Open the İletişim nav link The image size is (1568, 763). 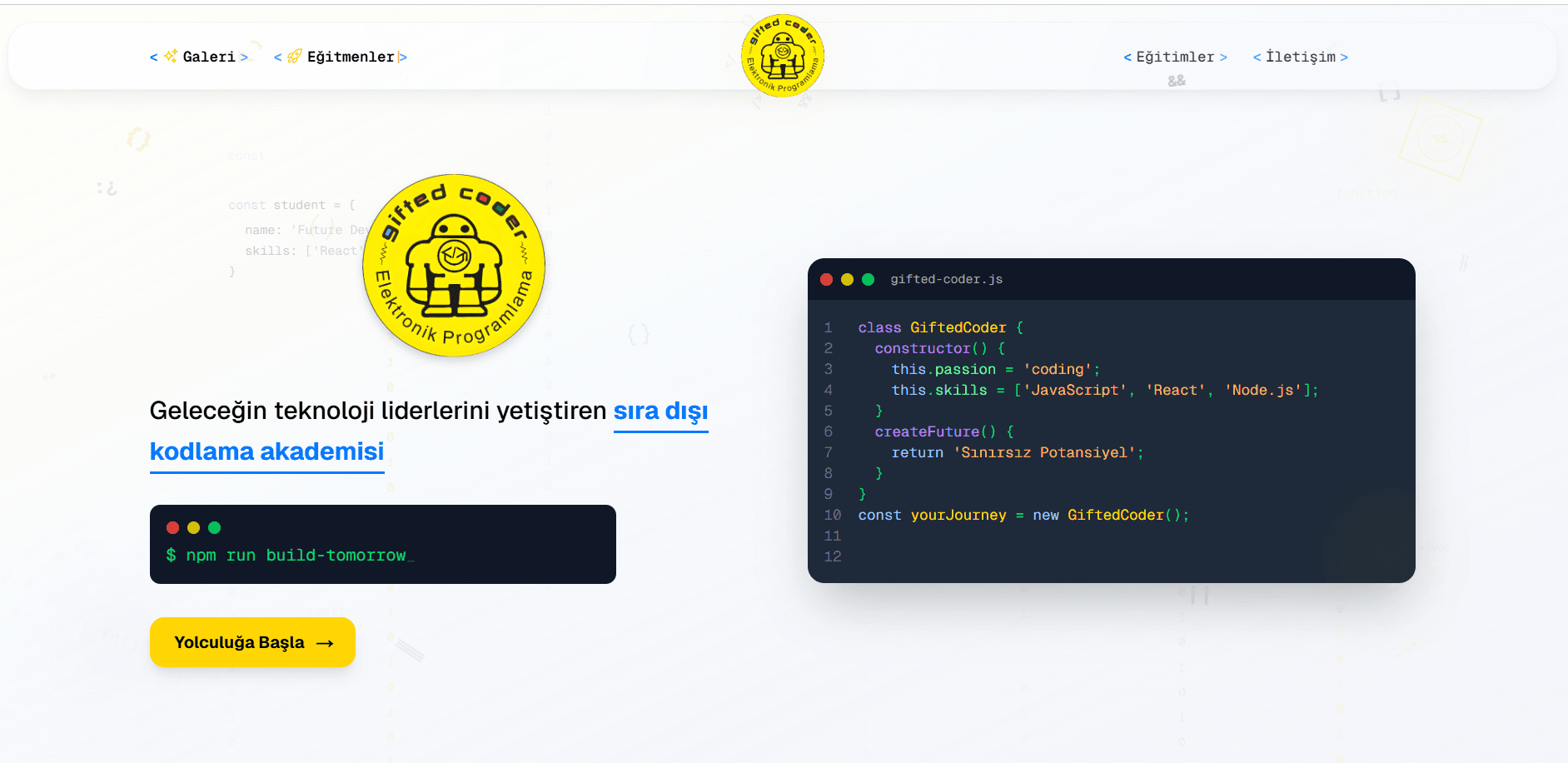pos(1300,57)
